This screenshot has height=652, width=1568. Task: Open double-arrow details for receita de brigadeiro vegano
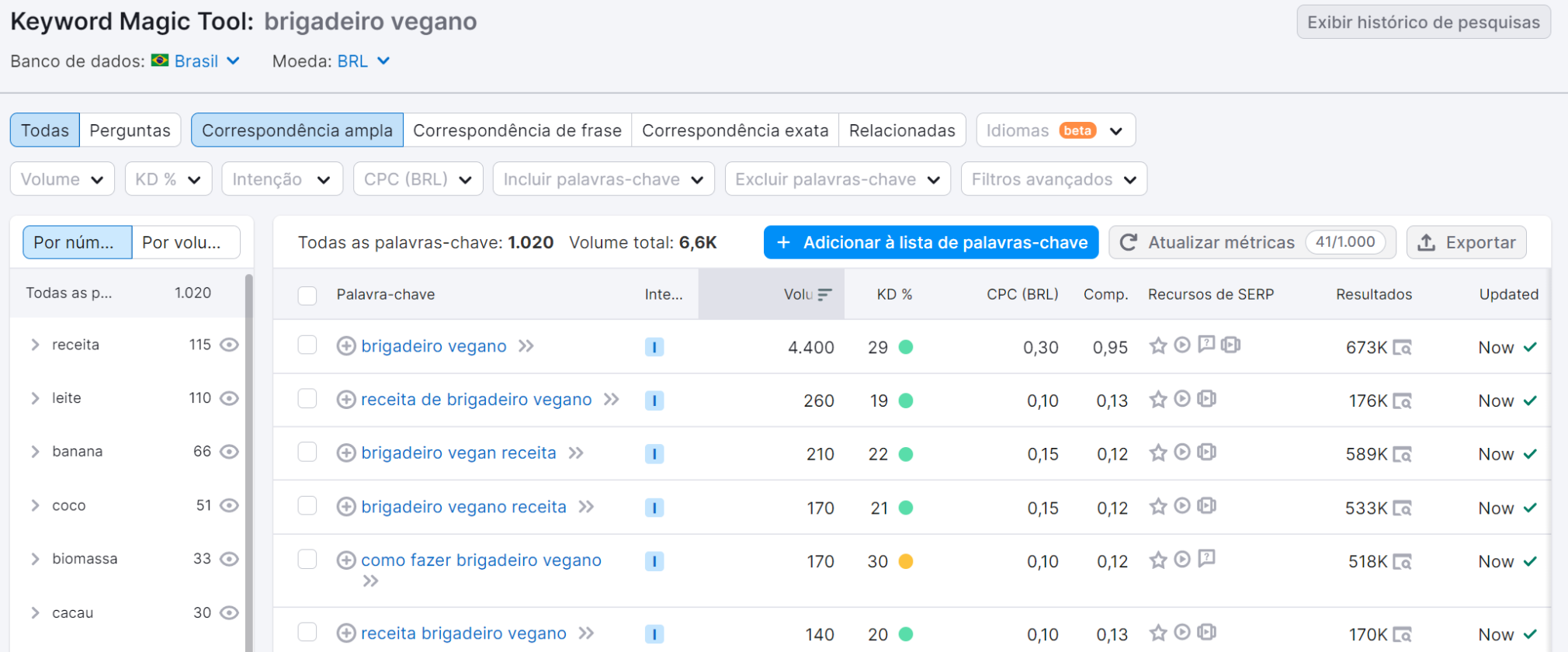click(612, 400)
